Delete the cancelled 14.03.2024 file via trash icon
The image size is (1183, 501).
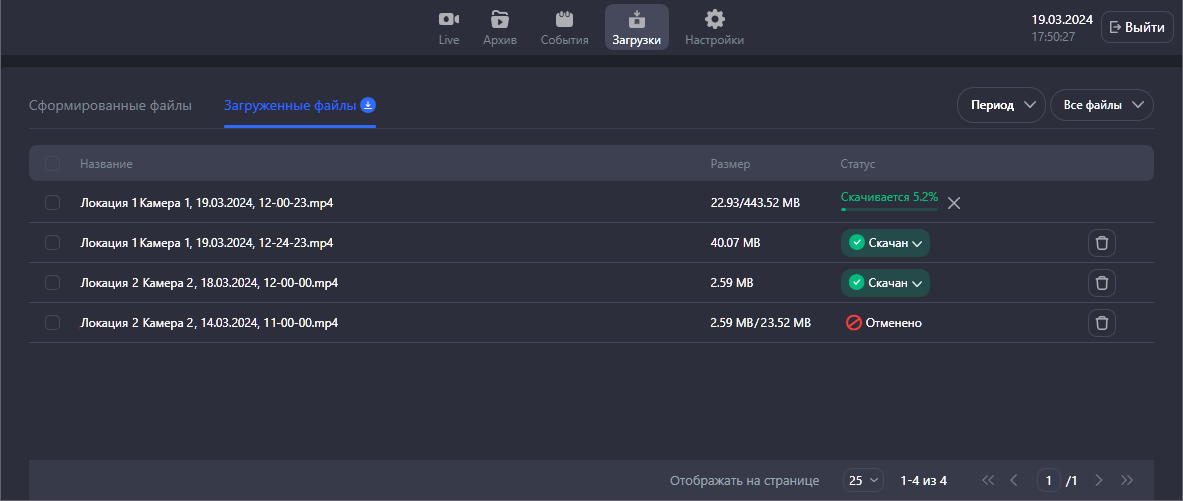[1101, 323]
